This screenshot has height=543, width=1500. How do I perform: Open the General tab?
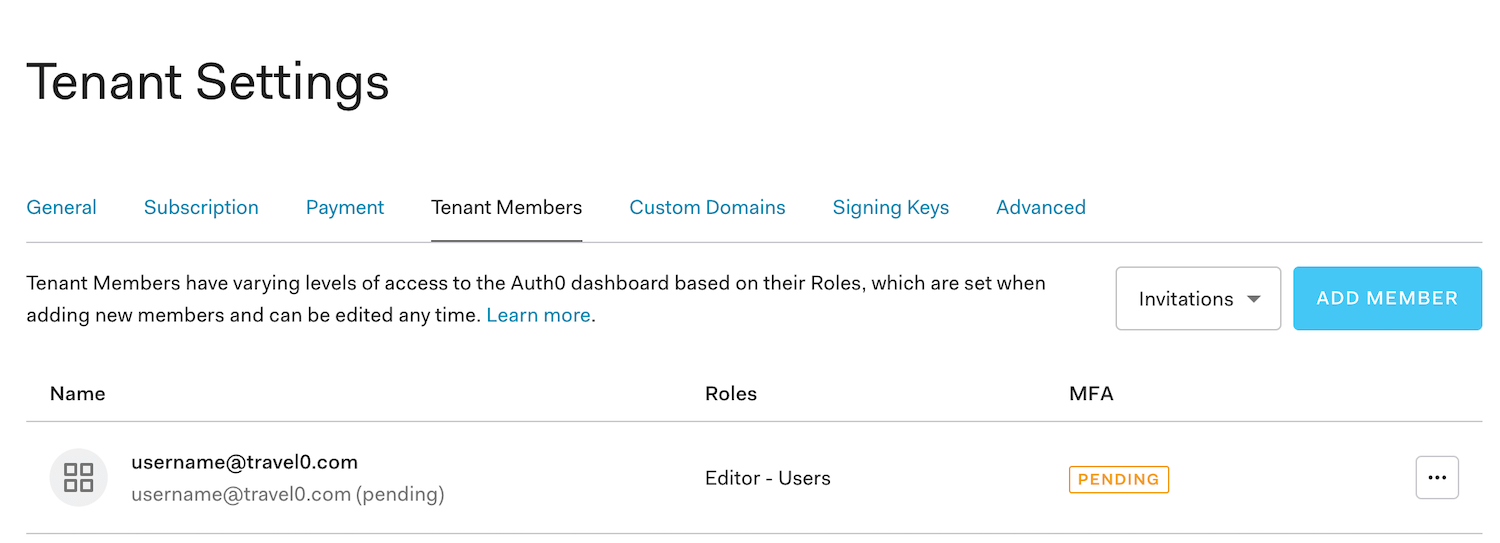[61, 207]
